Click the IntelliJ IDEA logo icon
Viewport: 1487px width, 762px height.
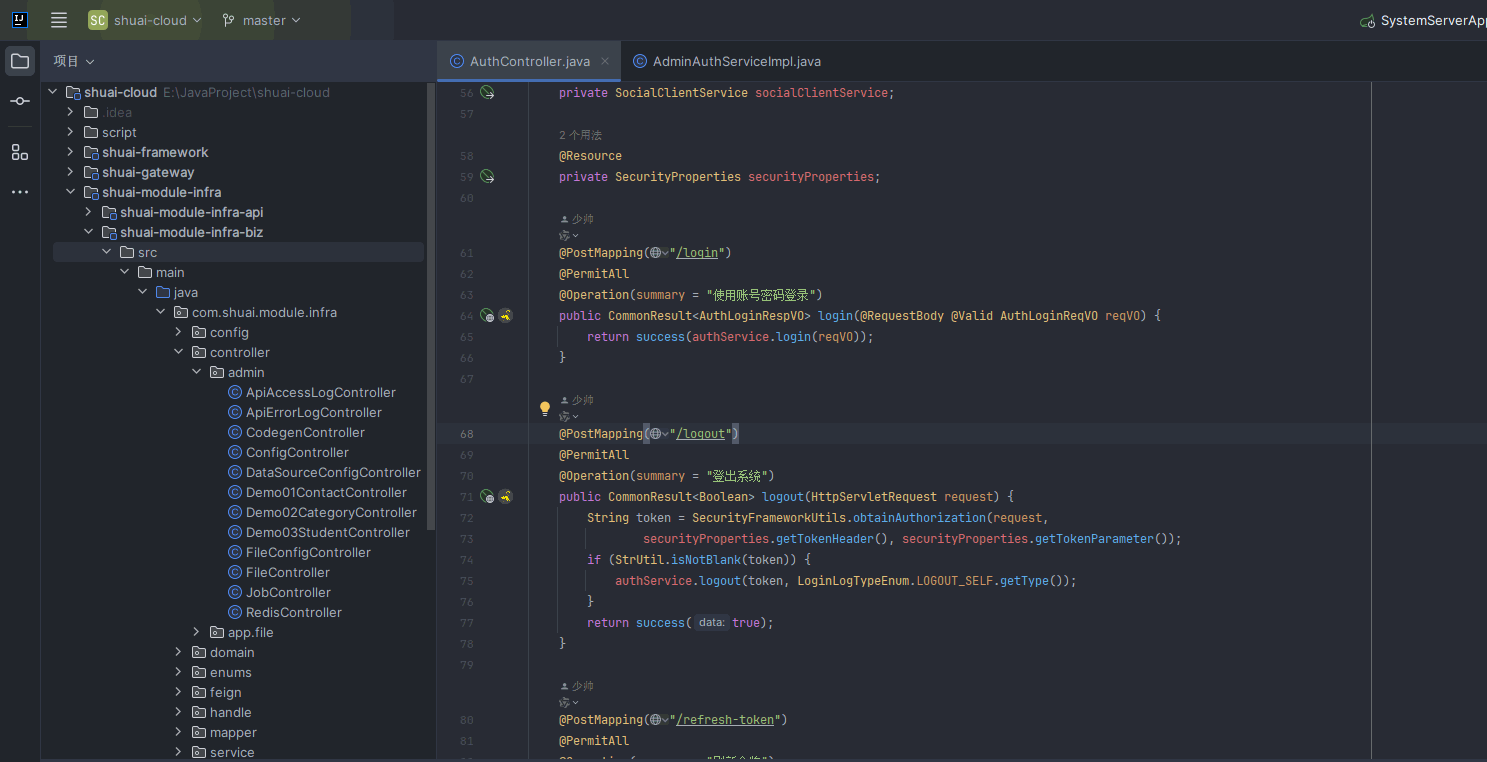click(20, 20)
